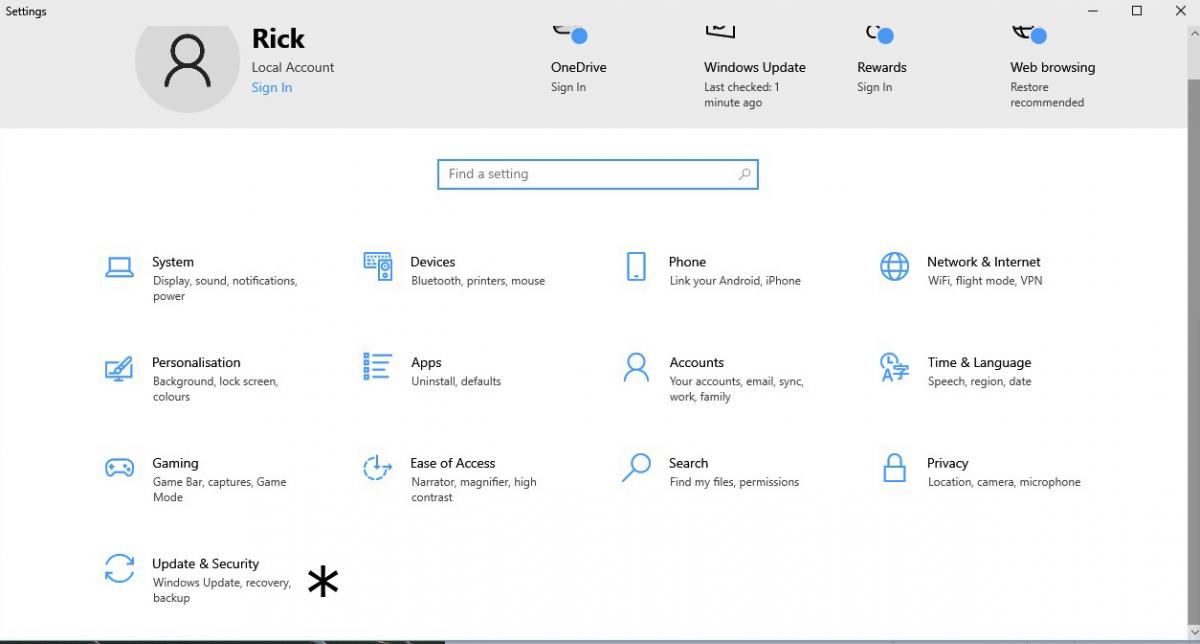The width and height of the screenshot is (1200, 644).
Task: Click 'Local Account' text
Action: [293, 68]
